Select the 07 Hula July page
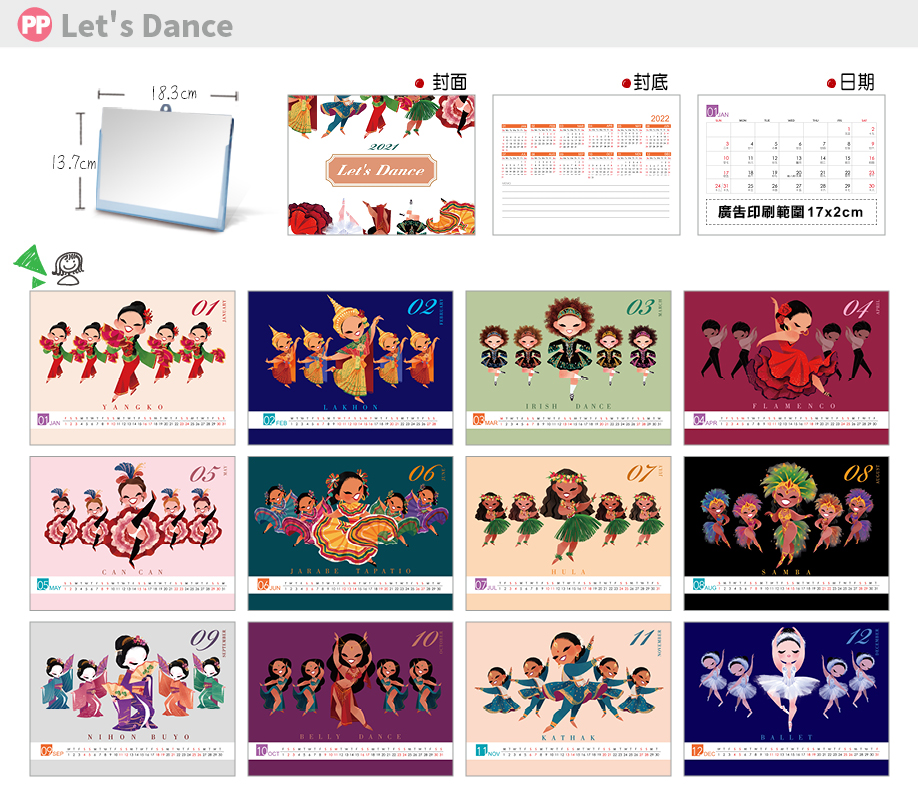Screen dimensions: 918x800 pos(568,534)
